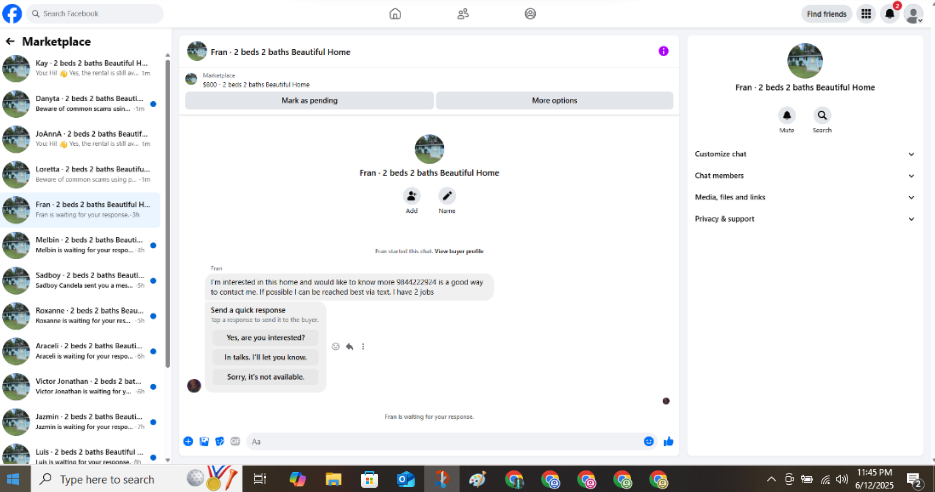Expand the Privacy & support section
935x492 pixels.
tap(804, 219)
